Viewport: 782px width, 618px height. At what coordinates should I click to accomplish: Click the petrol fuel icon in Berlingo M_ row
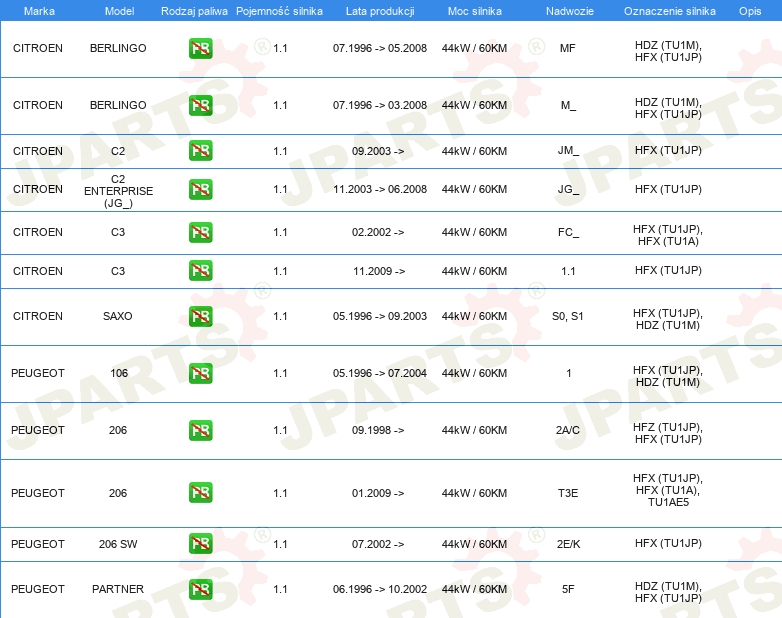coord(200,105)
